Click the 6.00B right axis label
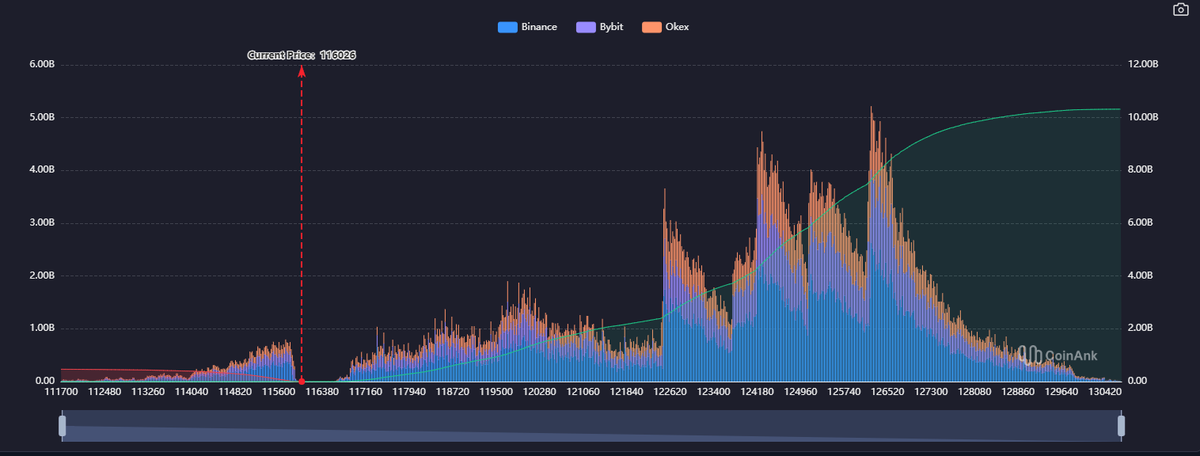This screenshot has height=456, width=1200. point(1141,223)
